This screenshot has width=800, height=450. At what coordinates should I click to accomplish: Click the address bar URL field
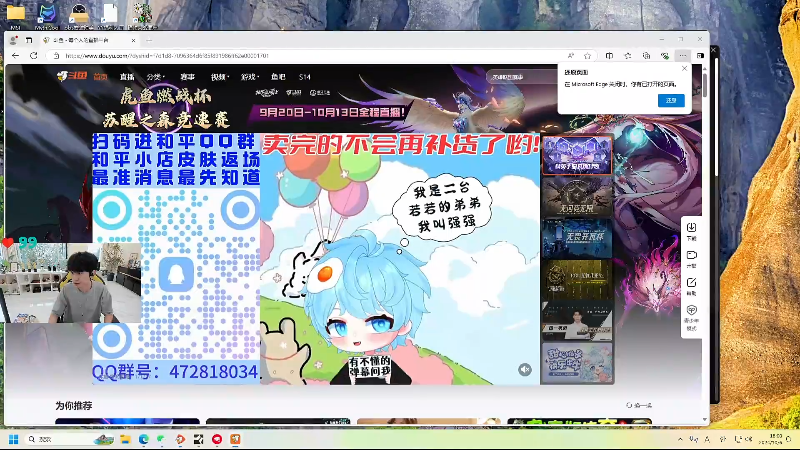[x=306, y=56]
